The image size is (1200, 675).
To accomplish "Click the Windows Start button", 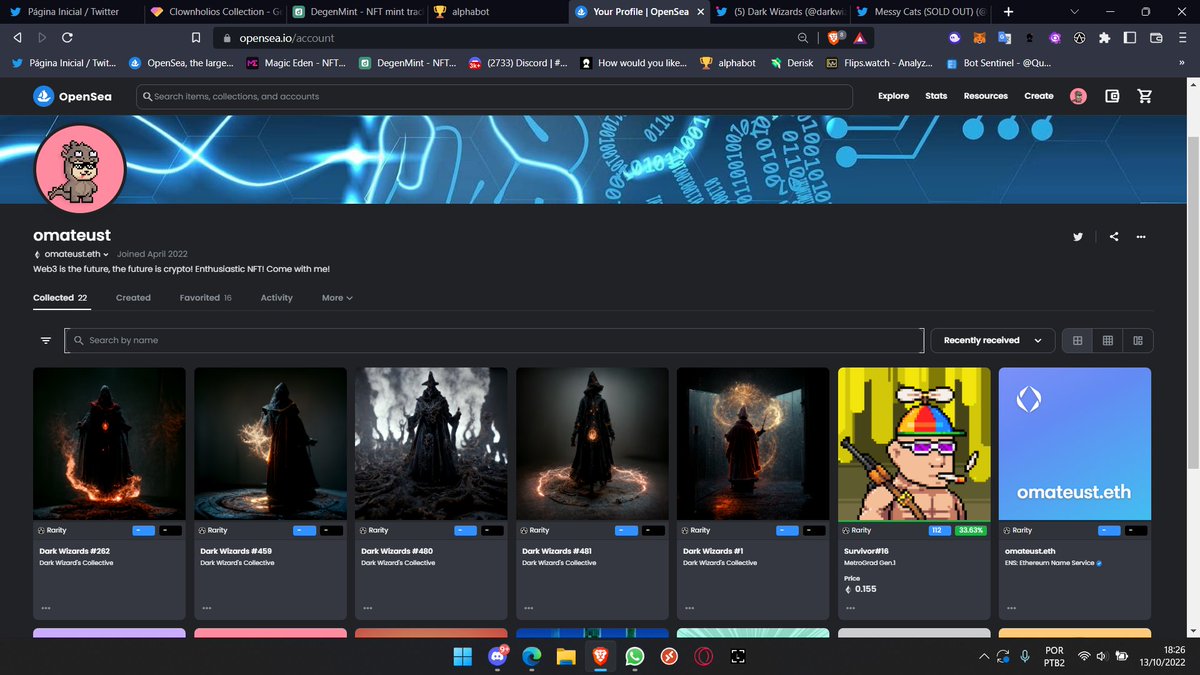I will point(463,656).
